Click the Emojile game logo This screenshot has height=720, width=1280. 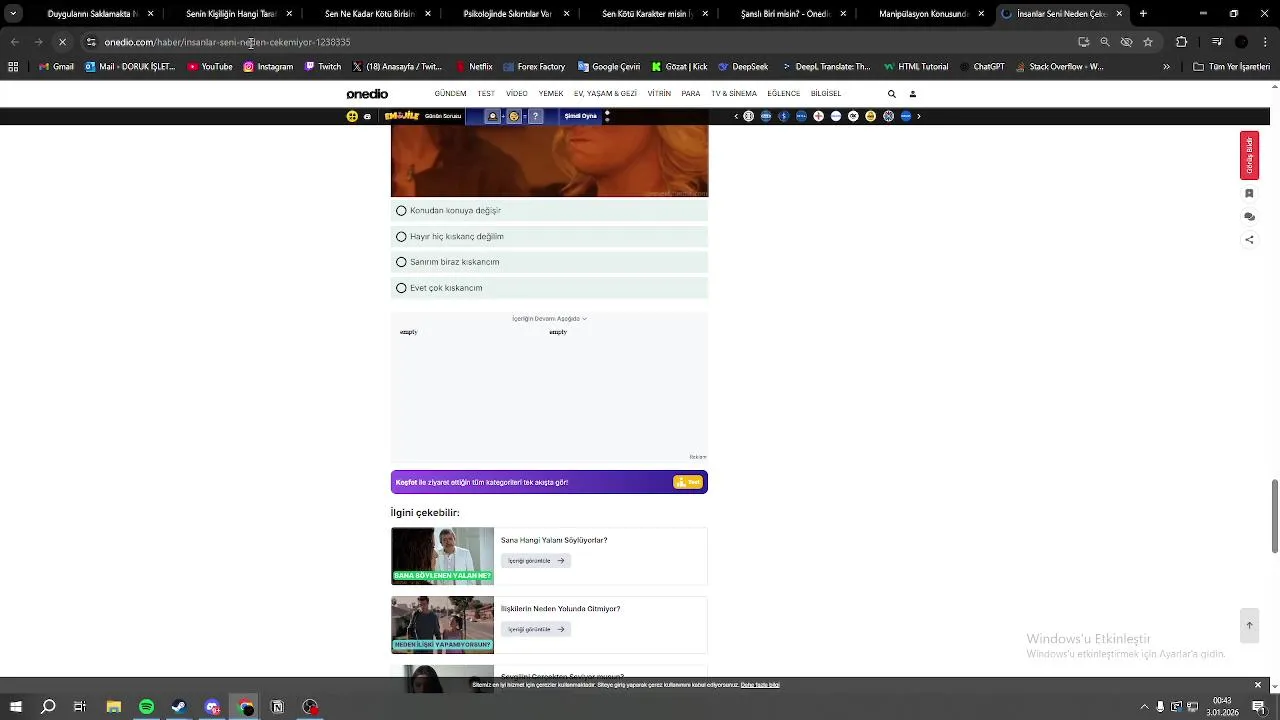click(401, 116)
